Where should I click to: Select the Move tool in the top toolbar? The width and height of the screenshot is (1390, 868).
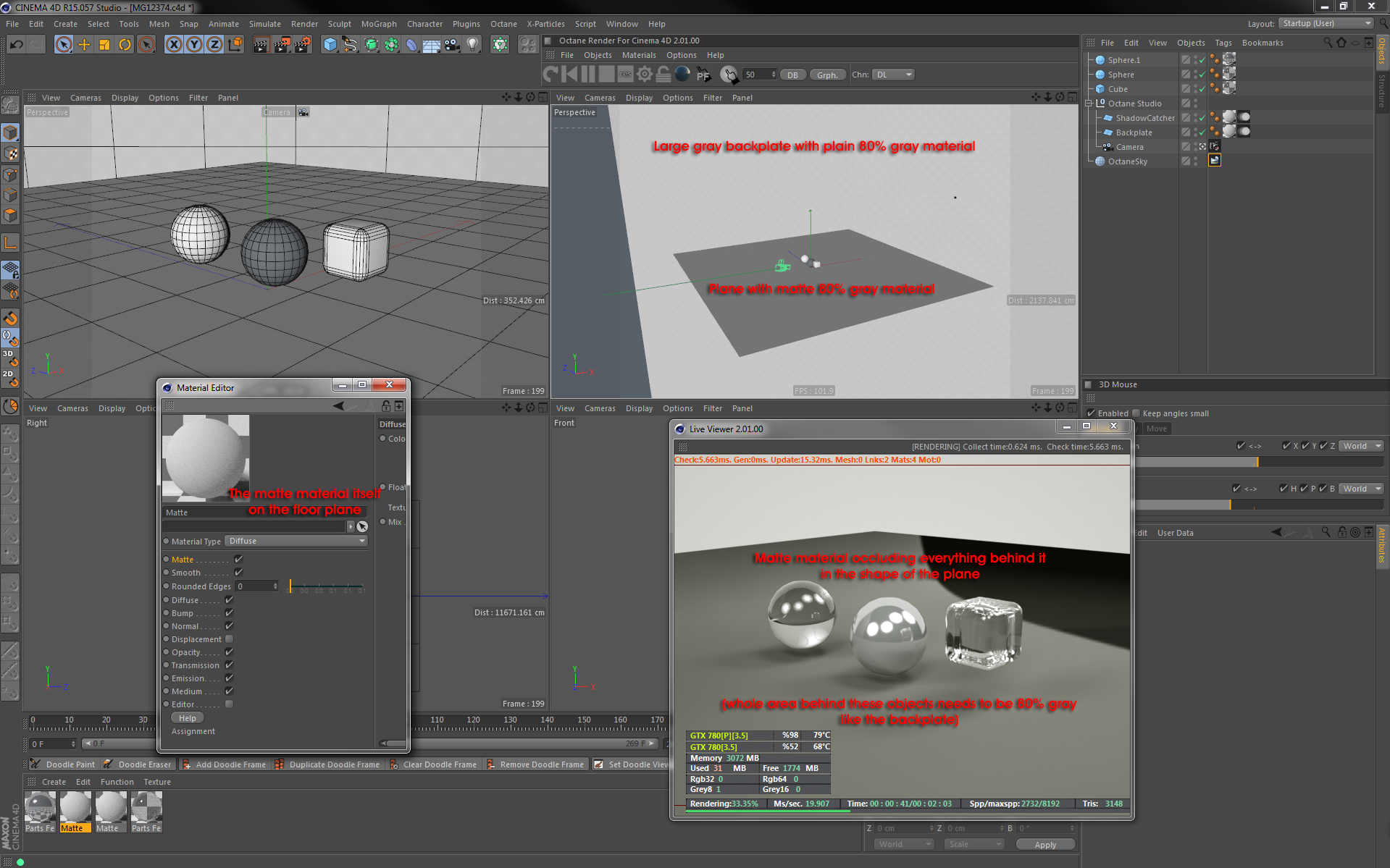[x=84, y=45]
